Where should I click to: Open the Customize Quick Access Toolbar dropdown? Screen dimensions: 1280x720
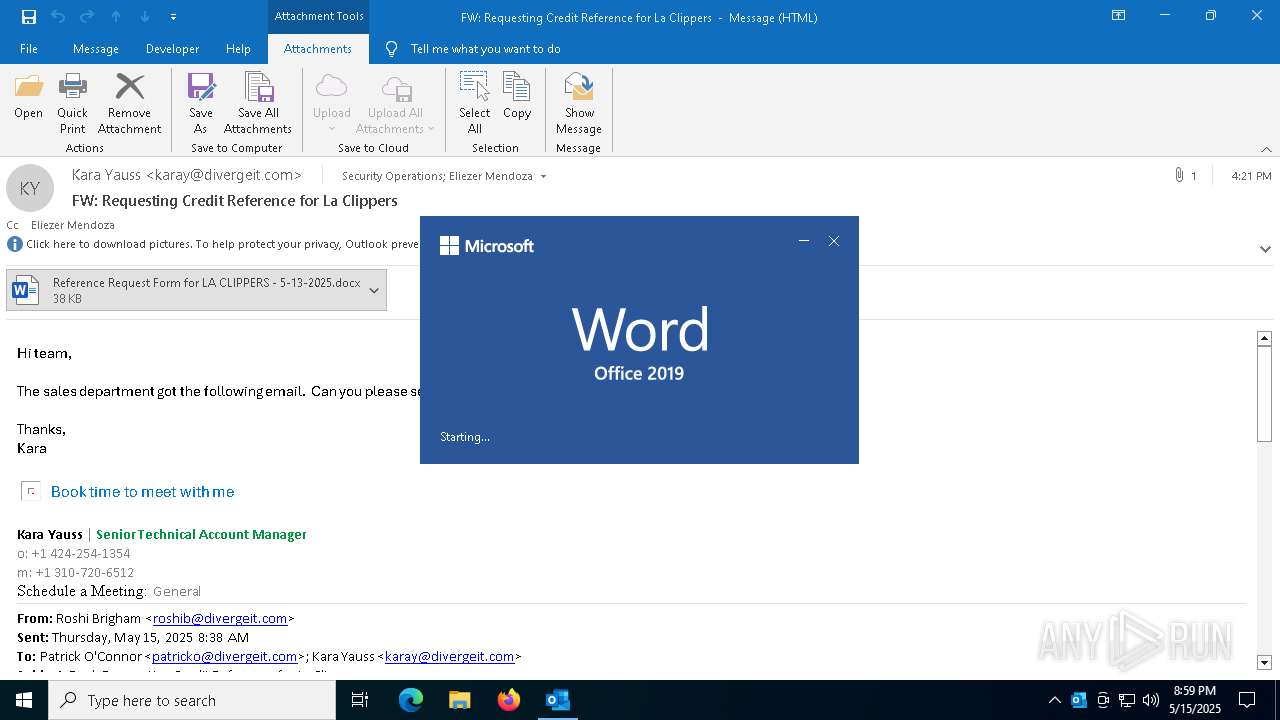173,17
